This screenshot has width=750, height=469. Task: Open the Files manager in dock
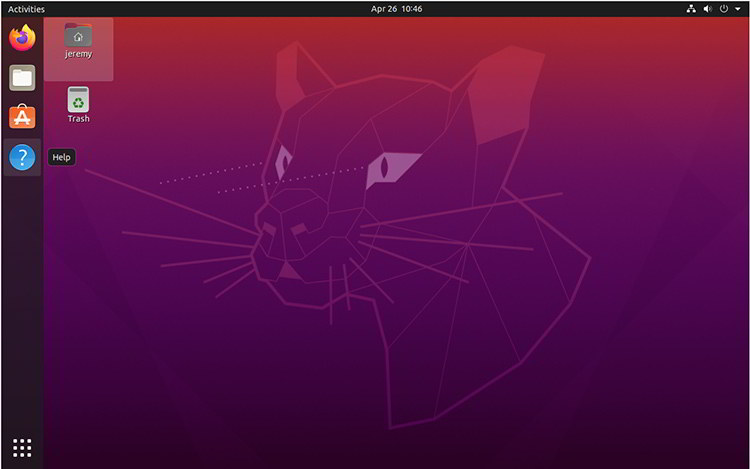tap(22, 77)
